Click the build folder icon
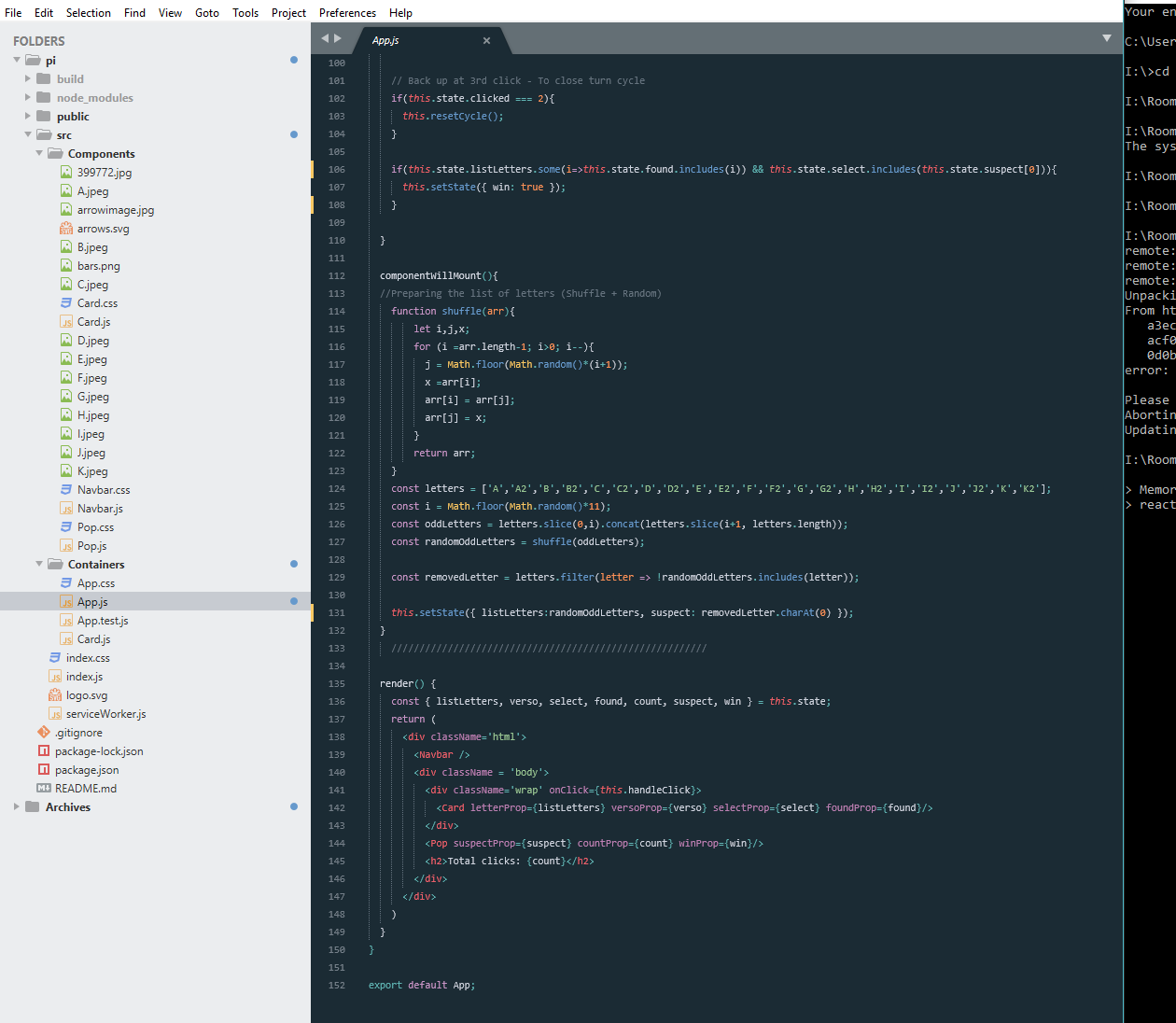Viewport: 1176px width, 1023px height. tap(44, 78)
